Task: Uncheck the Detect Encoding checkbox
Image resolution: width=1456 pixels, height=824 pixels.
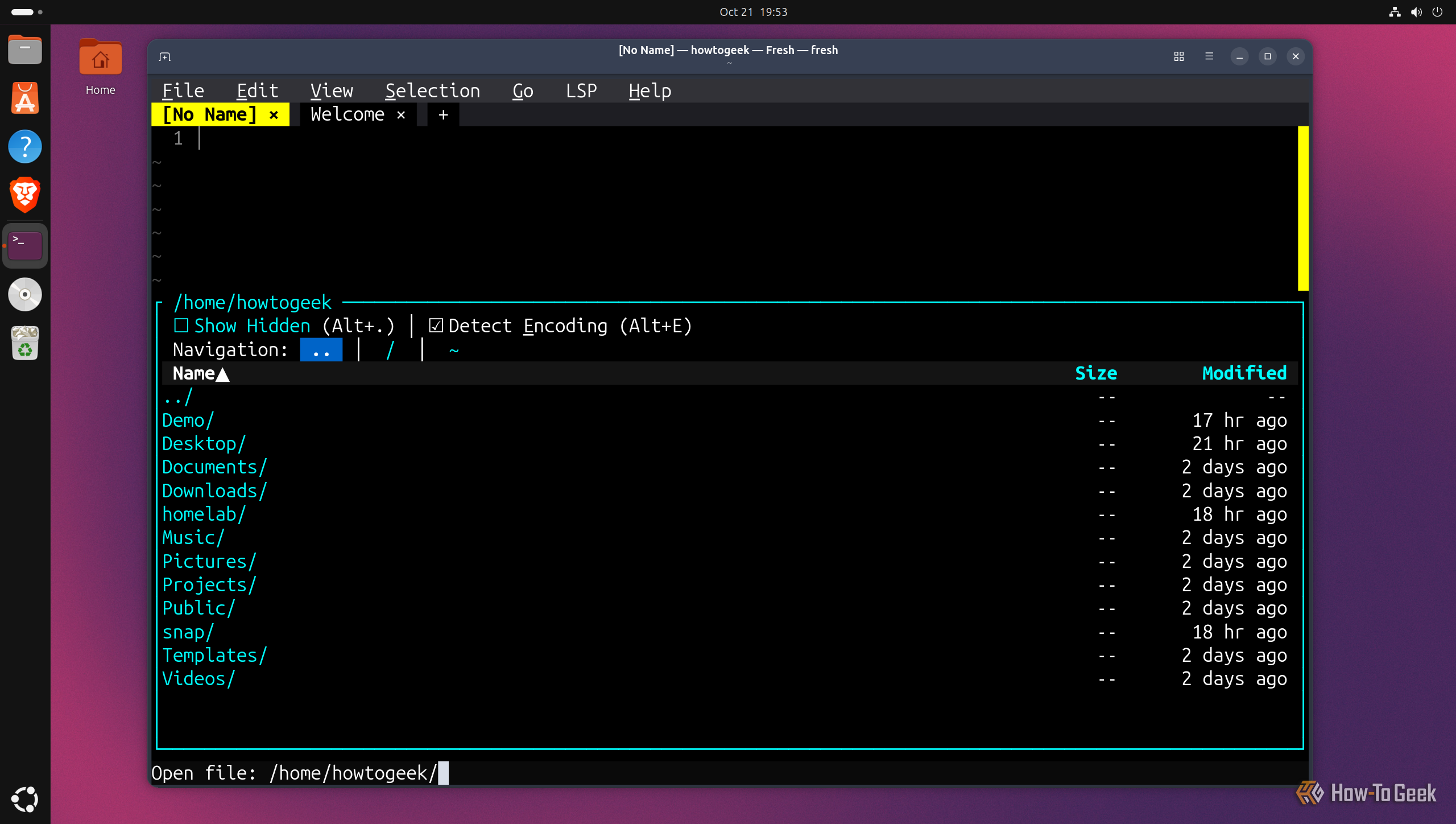Action: pos(436,326)
